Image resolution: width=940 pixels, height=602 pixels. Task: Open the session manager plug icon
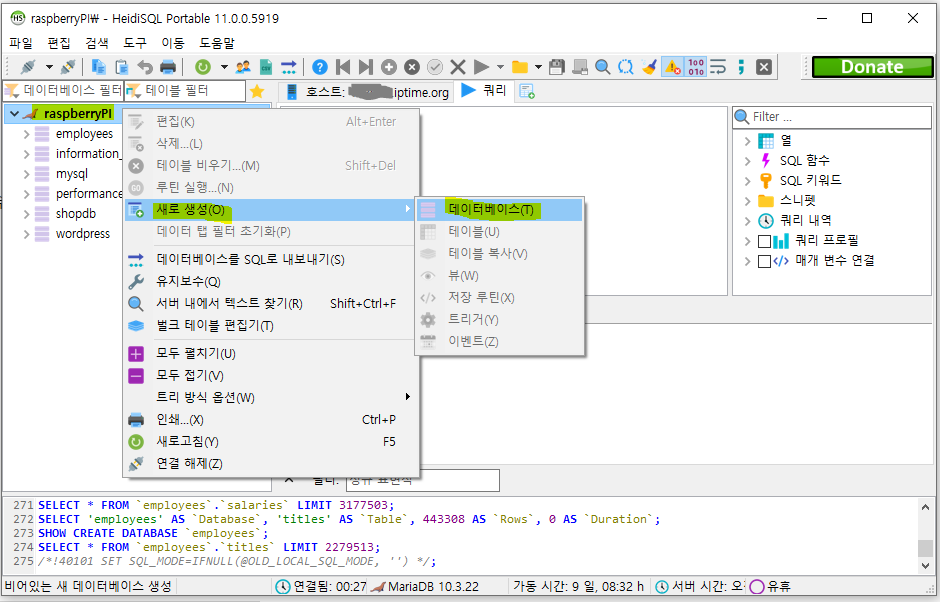point(28,67)
